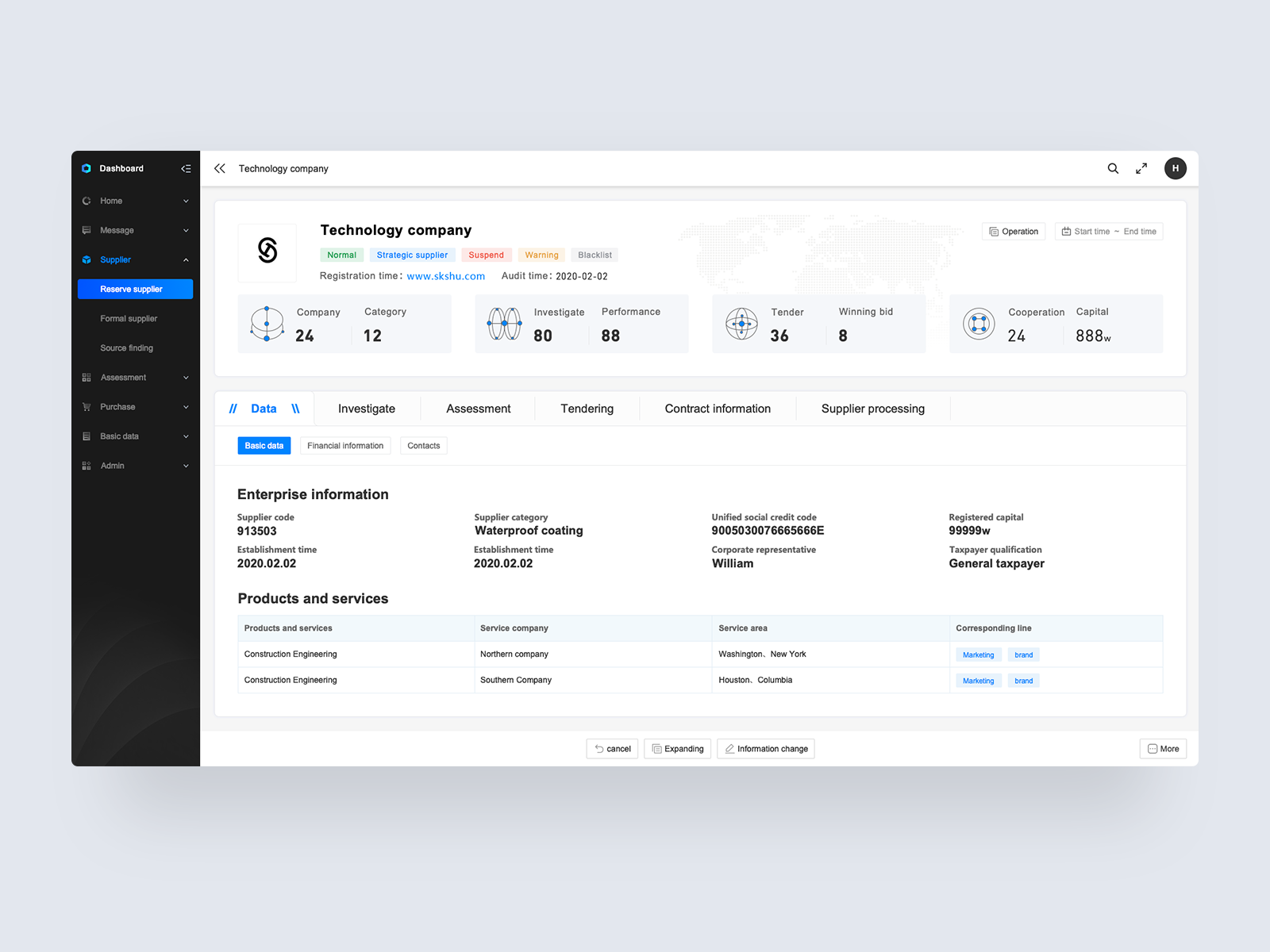Open the Contract information tab
Image resolution: width=1270 pixels, height=952 pixels.
point(717,409)
